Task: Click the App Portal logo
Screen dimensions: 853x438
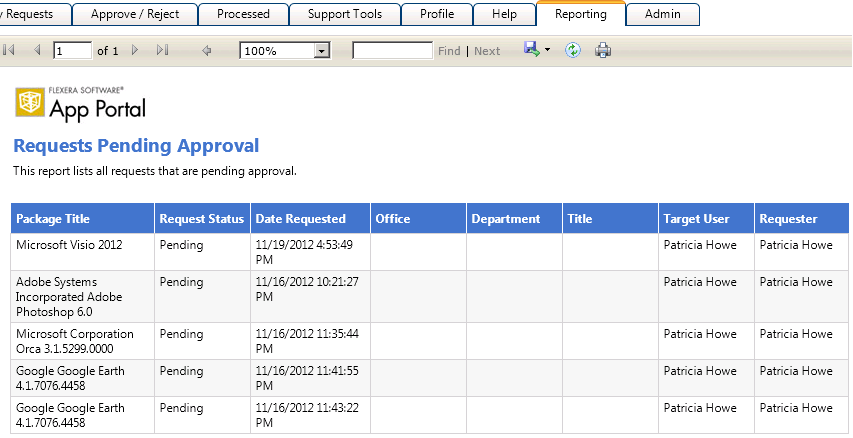Action: tap(81, 102)
